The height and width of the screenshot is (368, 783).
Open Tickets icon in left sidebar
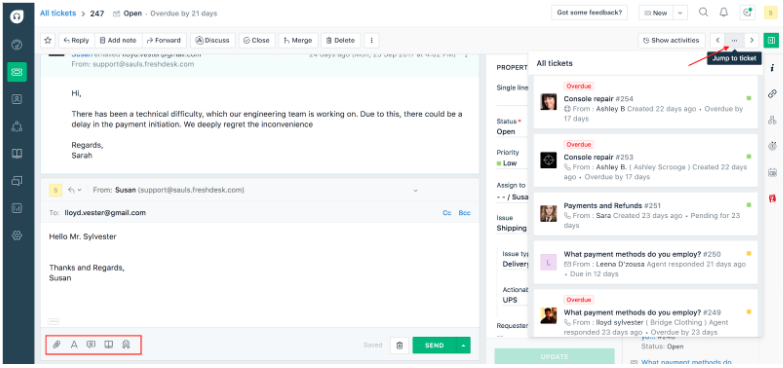[17, 72]
